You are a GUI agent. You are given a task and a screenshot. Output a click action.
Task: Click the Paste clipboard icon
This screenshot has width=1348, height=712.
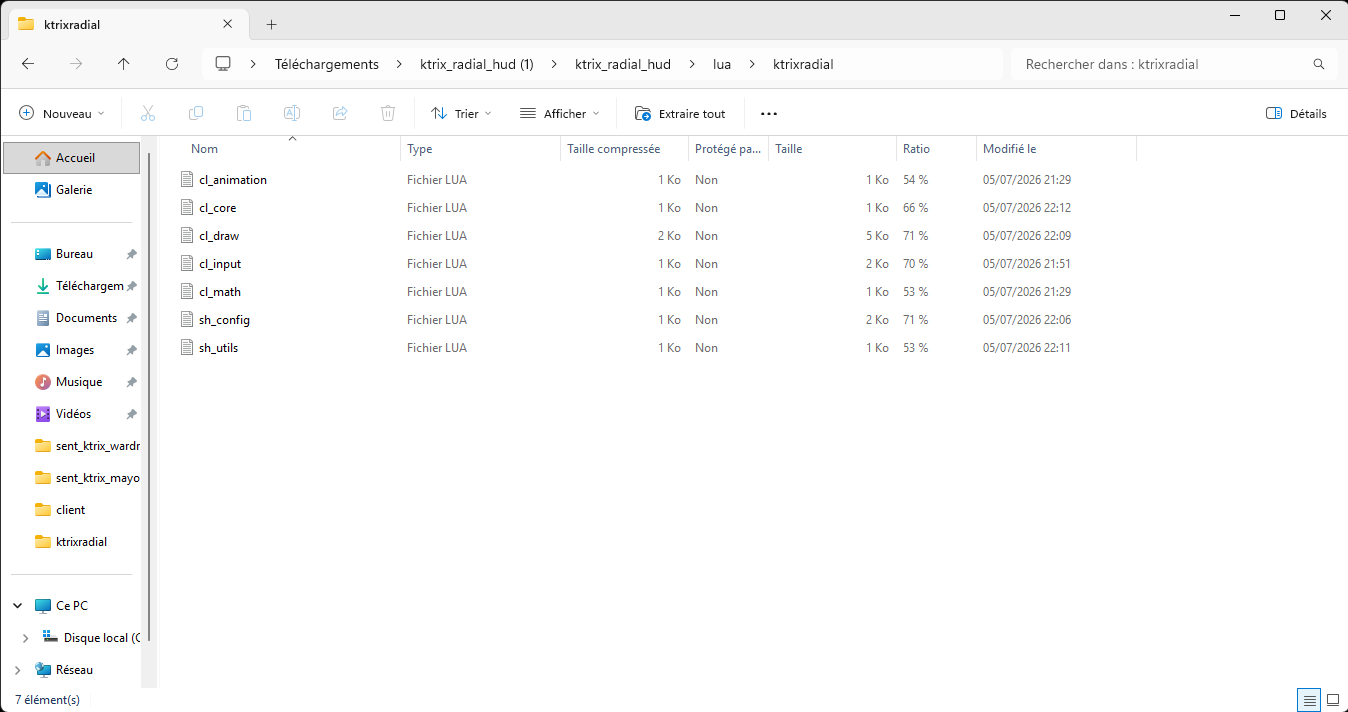pyautogui.click(x=244, y=114)
